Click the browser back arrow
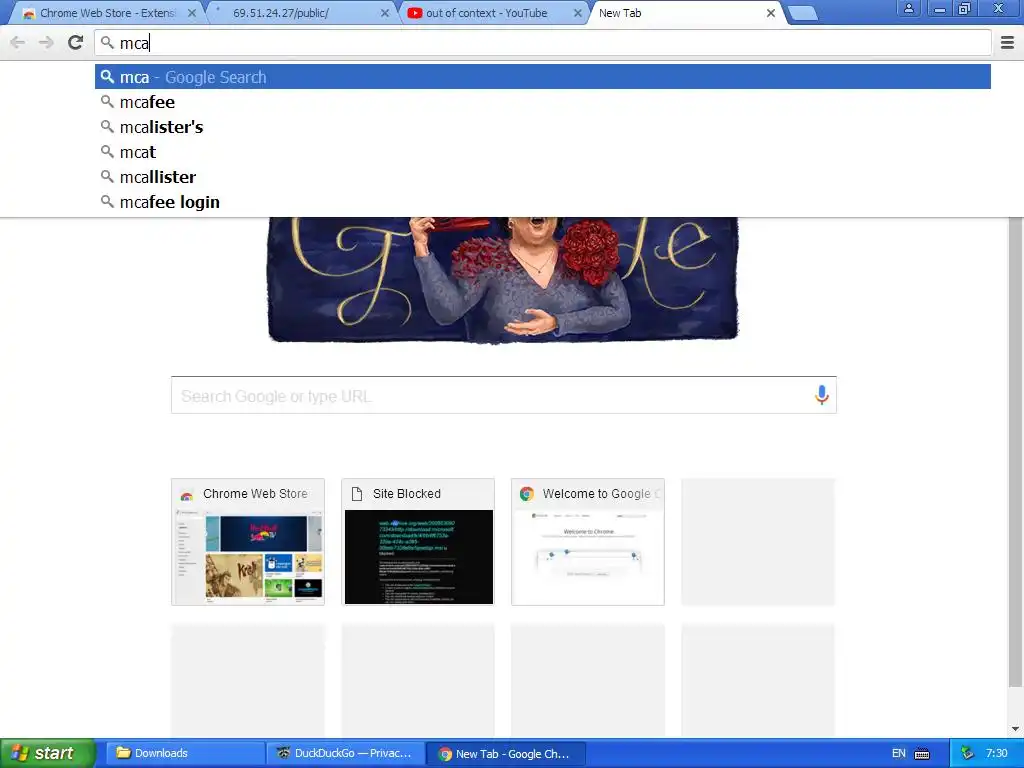This screenshot has height=768, width=1024. pos(18,43)
